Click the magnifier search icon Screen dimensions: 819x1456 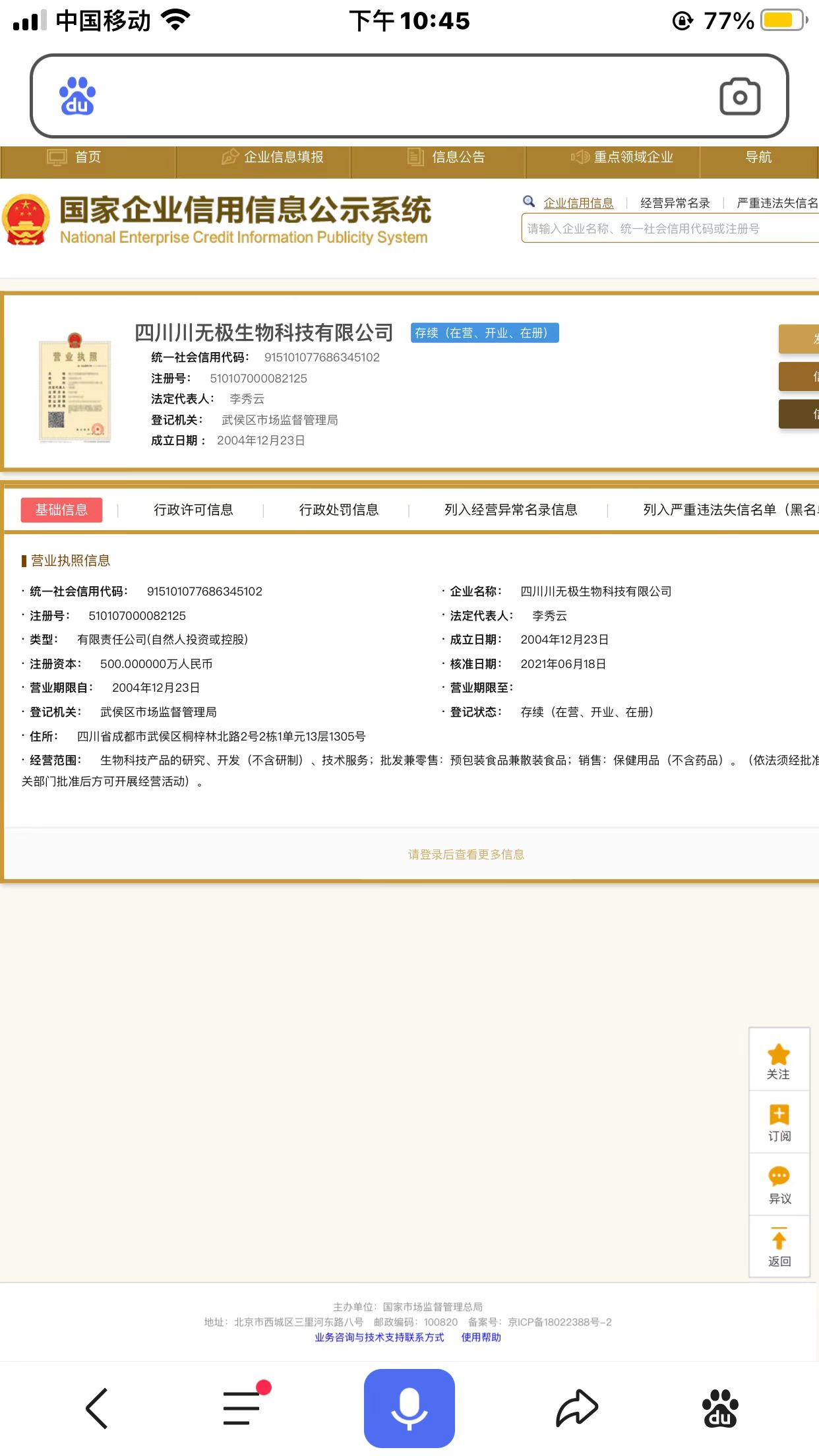[529, 201]
